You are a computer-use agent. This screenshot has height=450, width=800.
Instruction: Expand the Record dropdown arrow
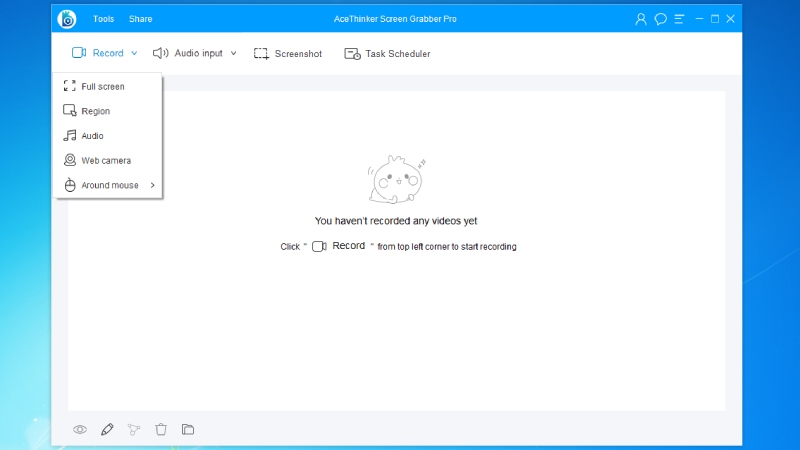click(x=134, y=54)
